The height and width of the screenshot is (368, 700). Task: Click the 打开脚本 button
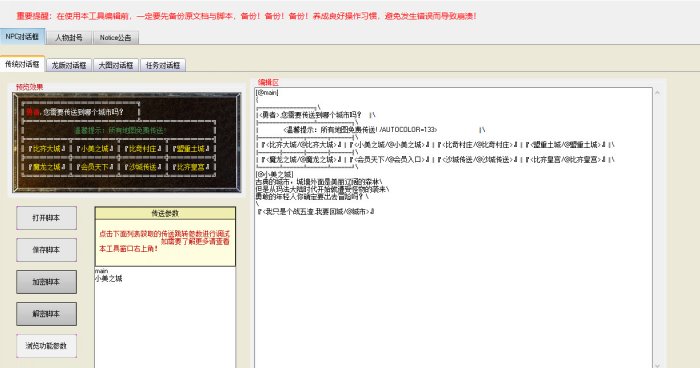[x=46, y=218]
